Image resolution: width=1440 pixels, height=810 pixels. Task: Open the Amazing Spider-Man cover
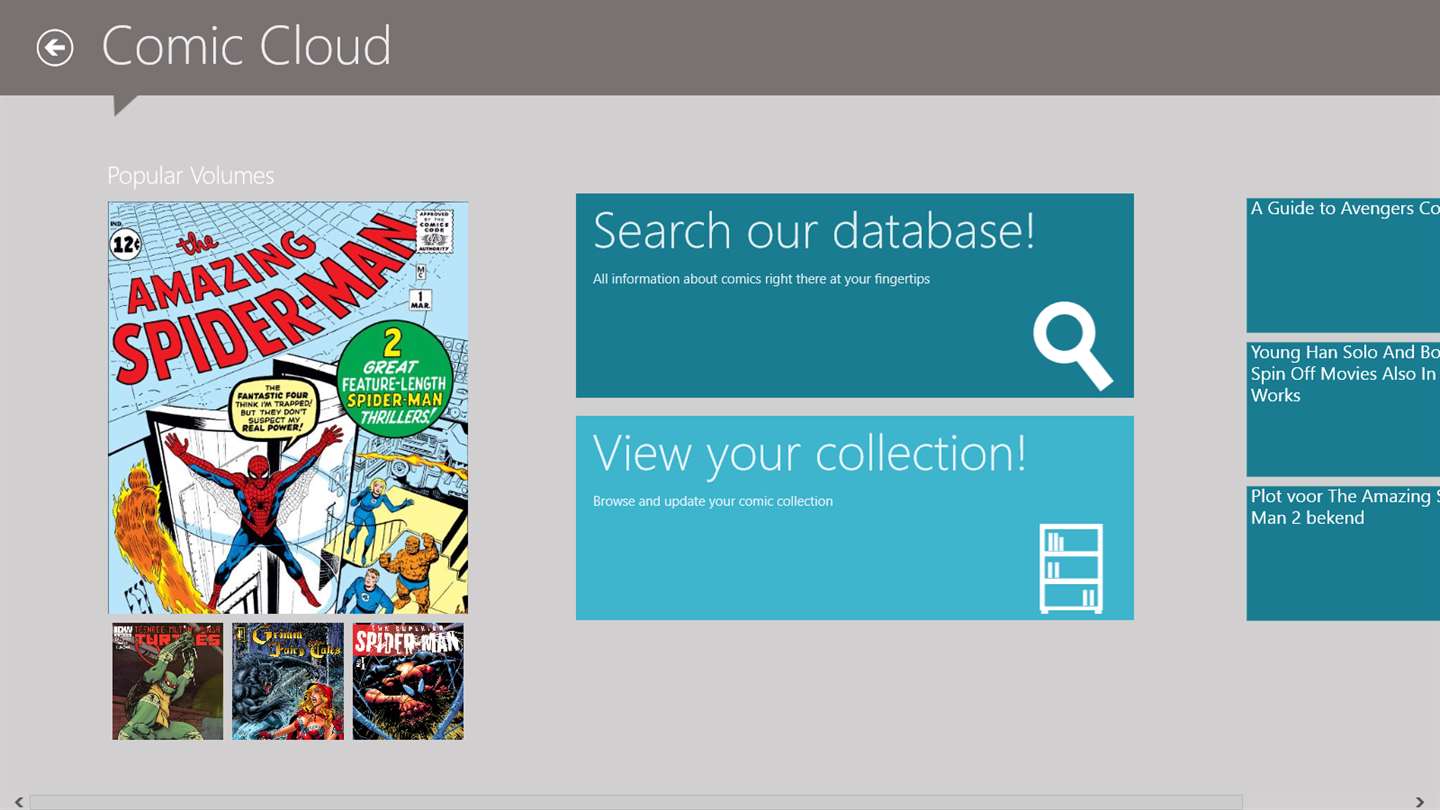point(288,408)
